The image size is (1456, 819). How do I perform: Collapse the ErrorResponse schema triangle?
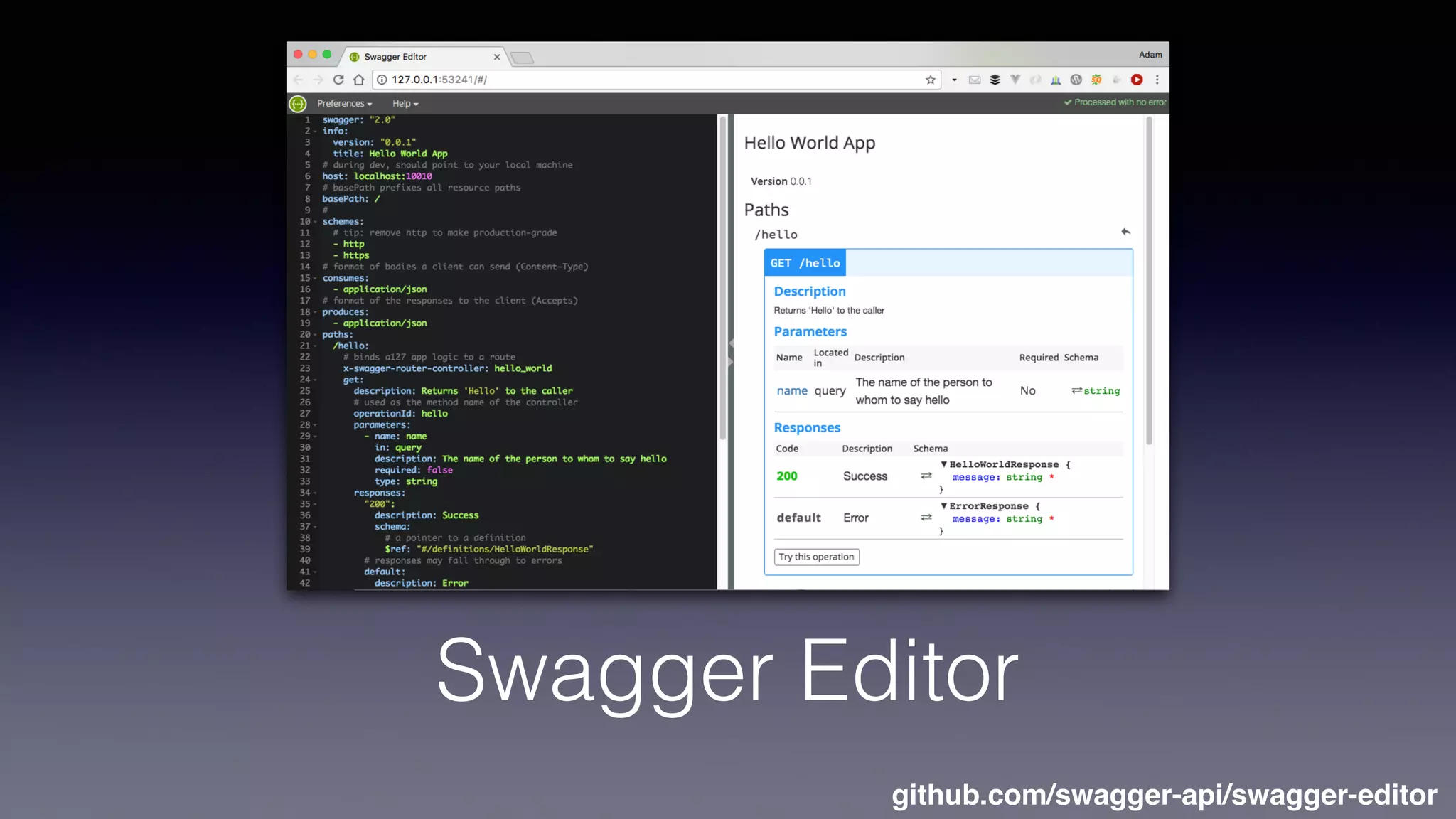coord(944,506)
